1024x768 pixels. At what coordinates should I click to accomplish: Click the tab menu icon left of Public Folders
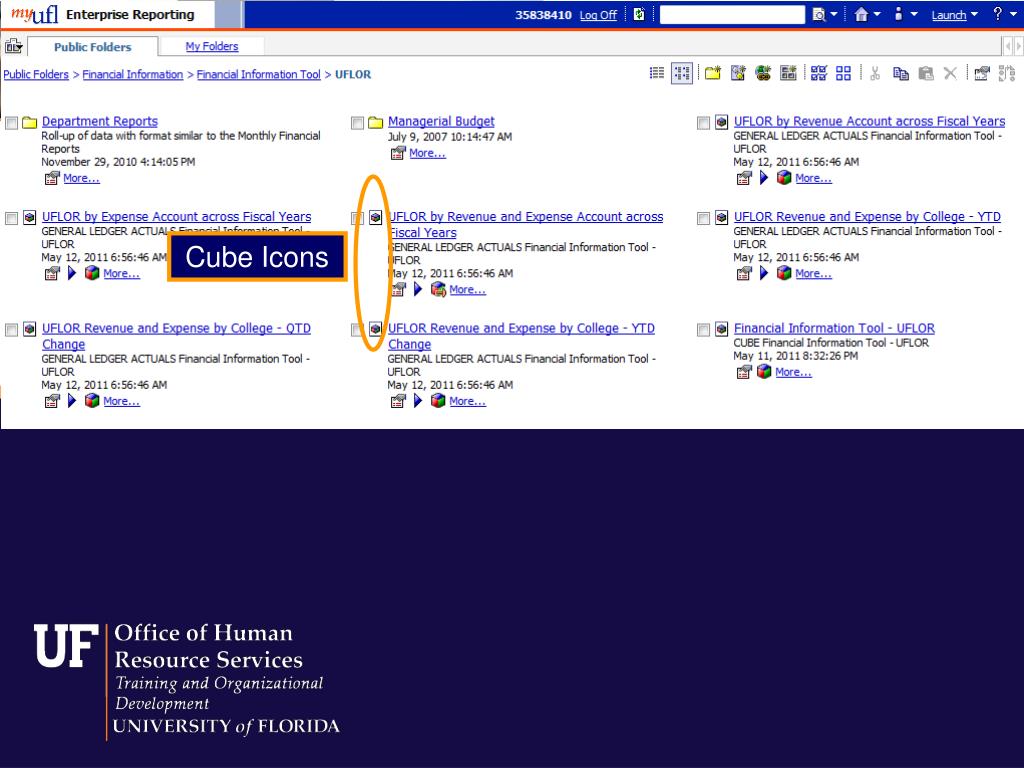pyautogui.click(x=13, y=46)
